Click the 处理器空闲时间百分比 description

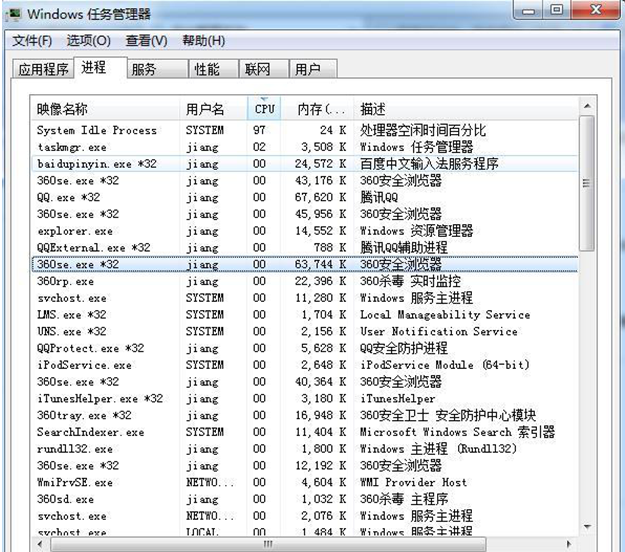pos(423,130)
